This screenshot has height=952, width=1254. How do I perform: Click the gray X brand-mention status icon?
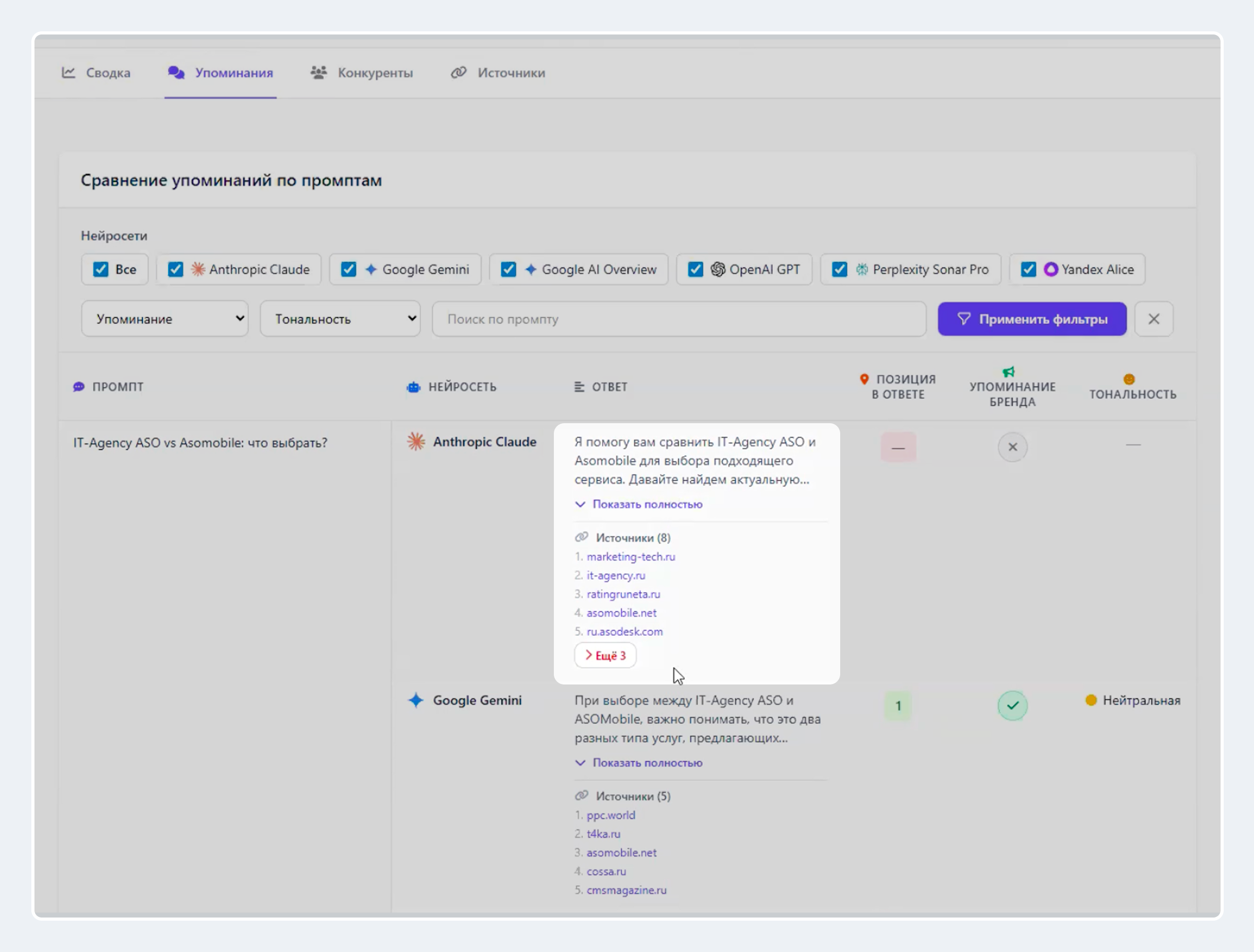pos(1012,447)
